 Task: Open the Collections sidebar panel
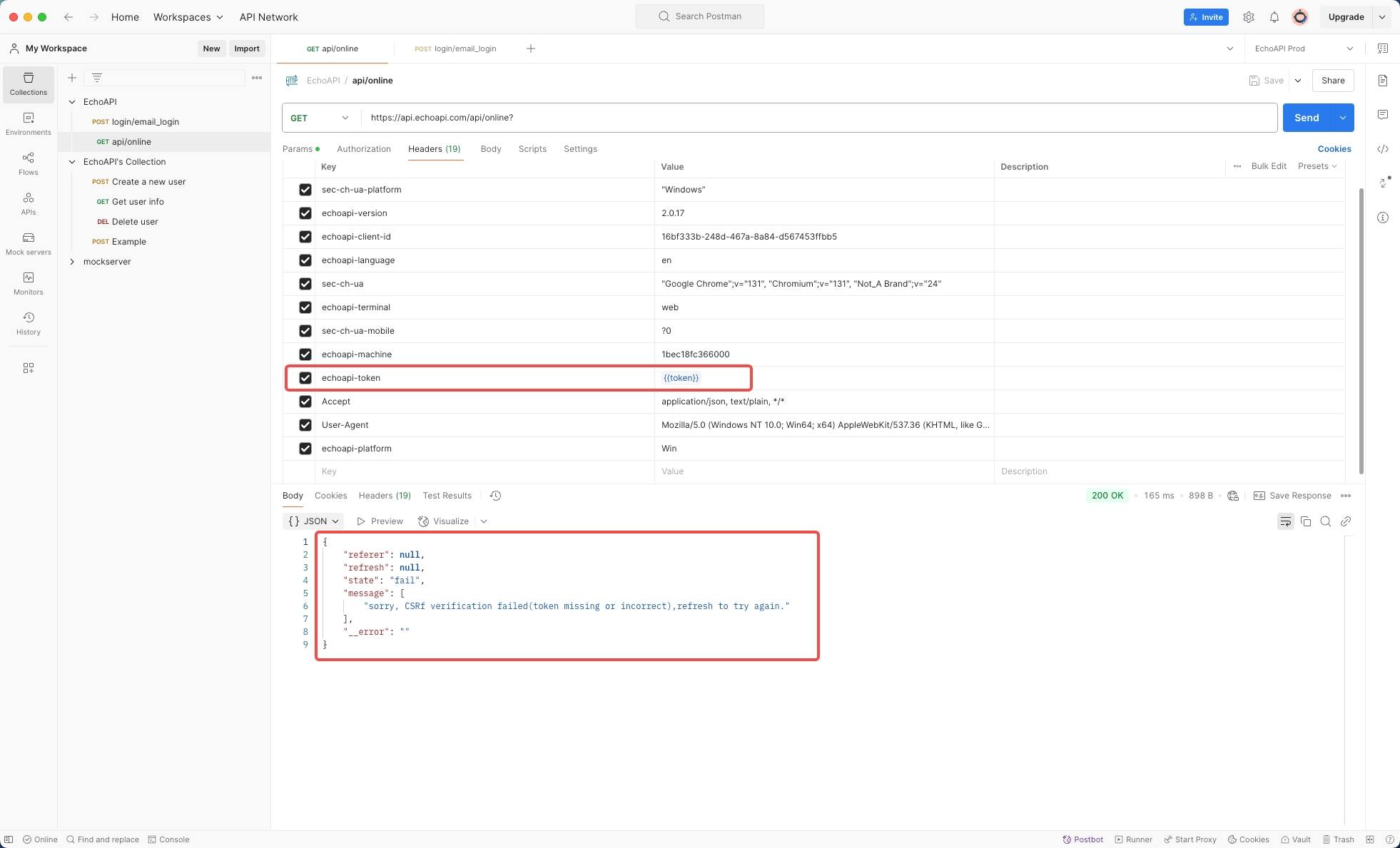[29, 84]
